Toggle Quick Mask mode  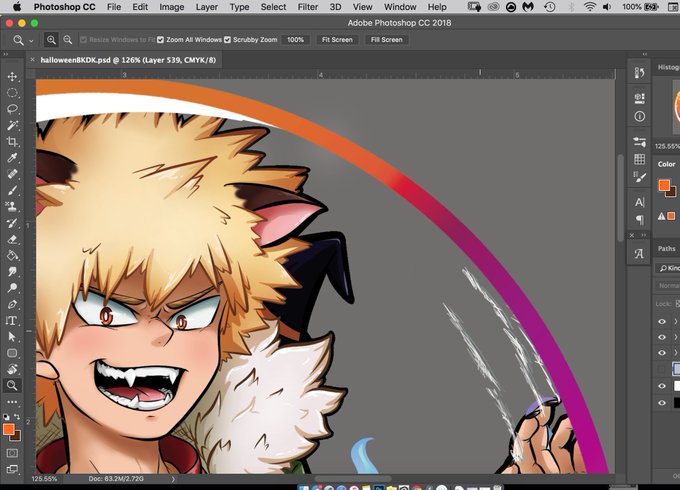[x=12, y=453]
